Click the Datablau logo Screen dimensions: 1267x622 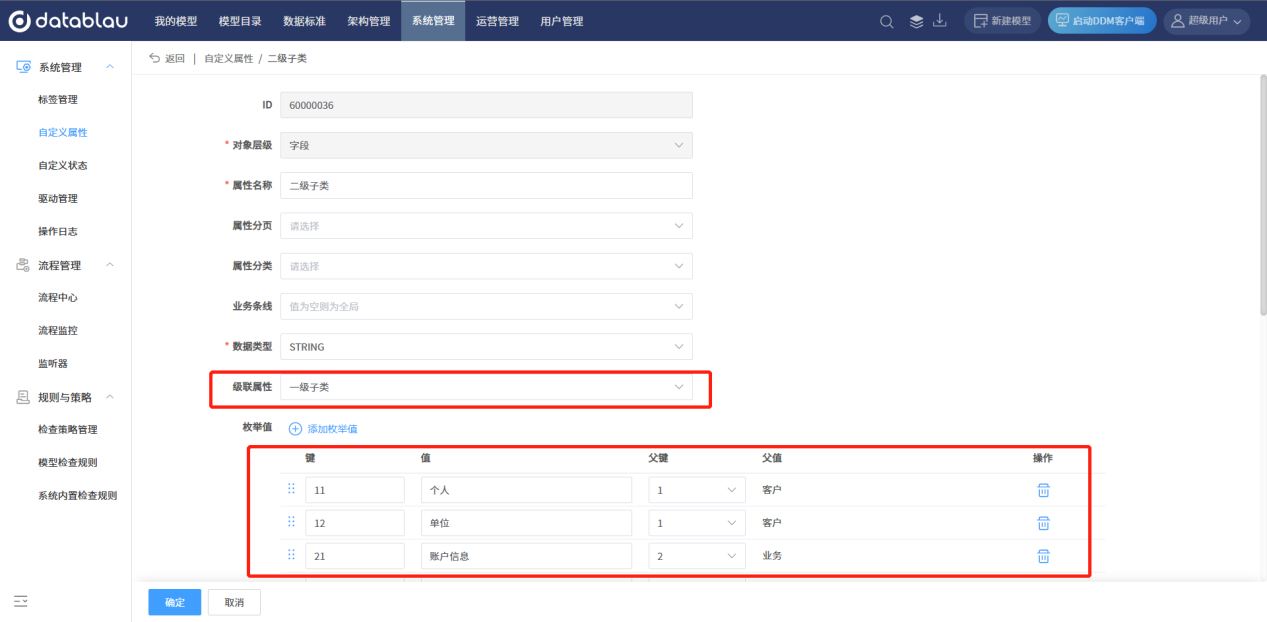click(68, 20)
